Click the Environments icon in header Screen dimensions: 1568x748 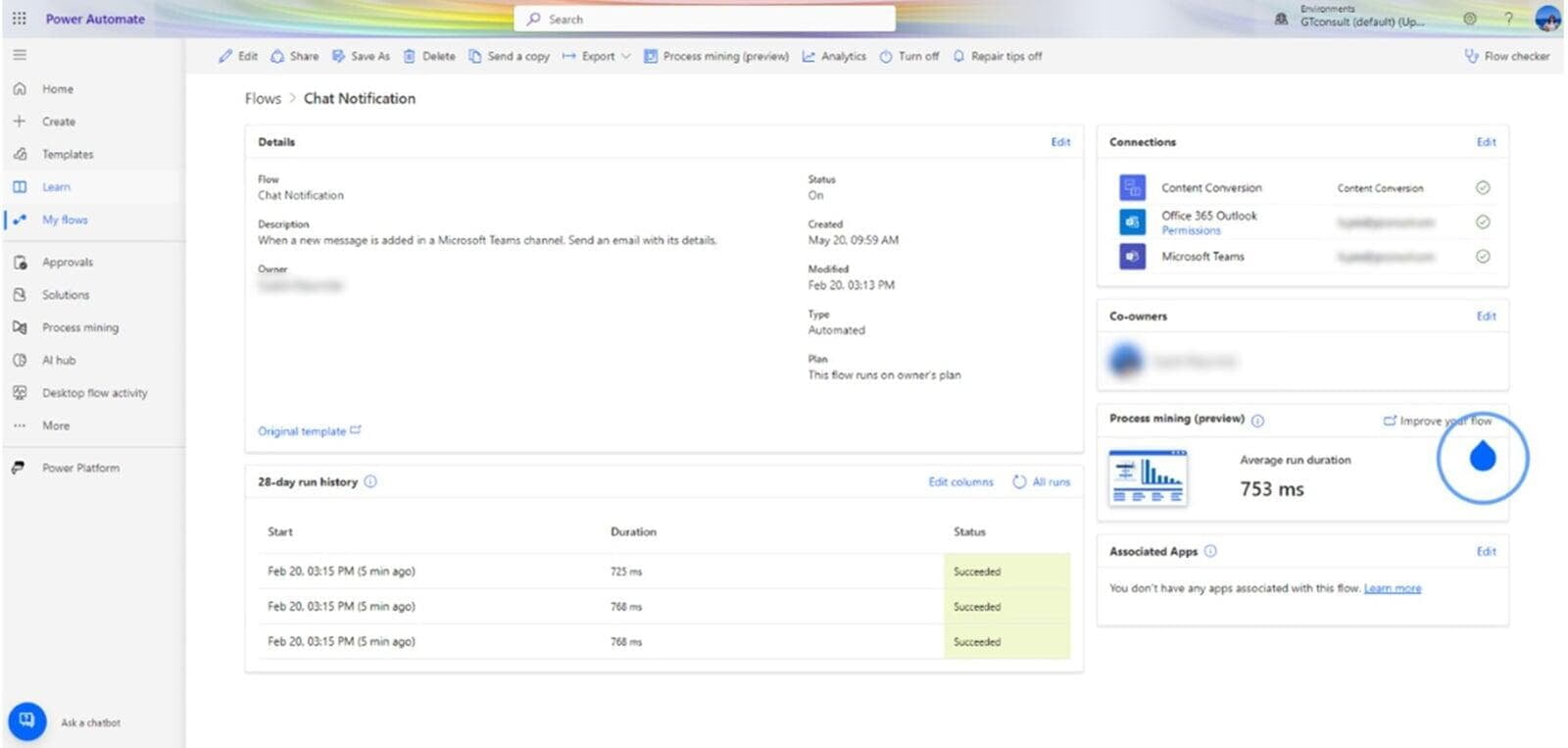[x=1281, y=19]
